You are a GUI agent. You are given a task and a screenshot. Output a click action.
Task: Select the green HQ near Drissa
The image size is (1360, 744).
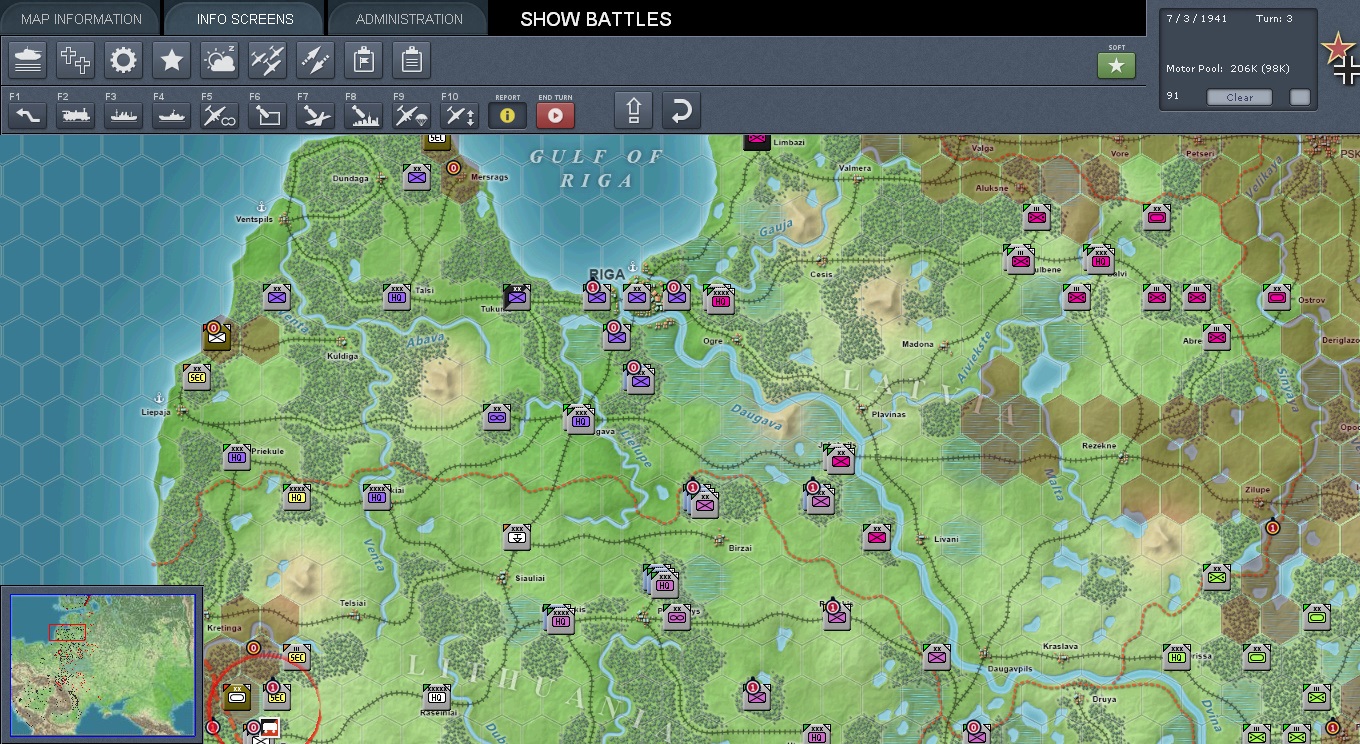coord(1177,656)
